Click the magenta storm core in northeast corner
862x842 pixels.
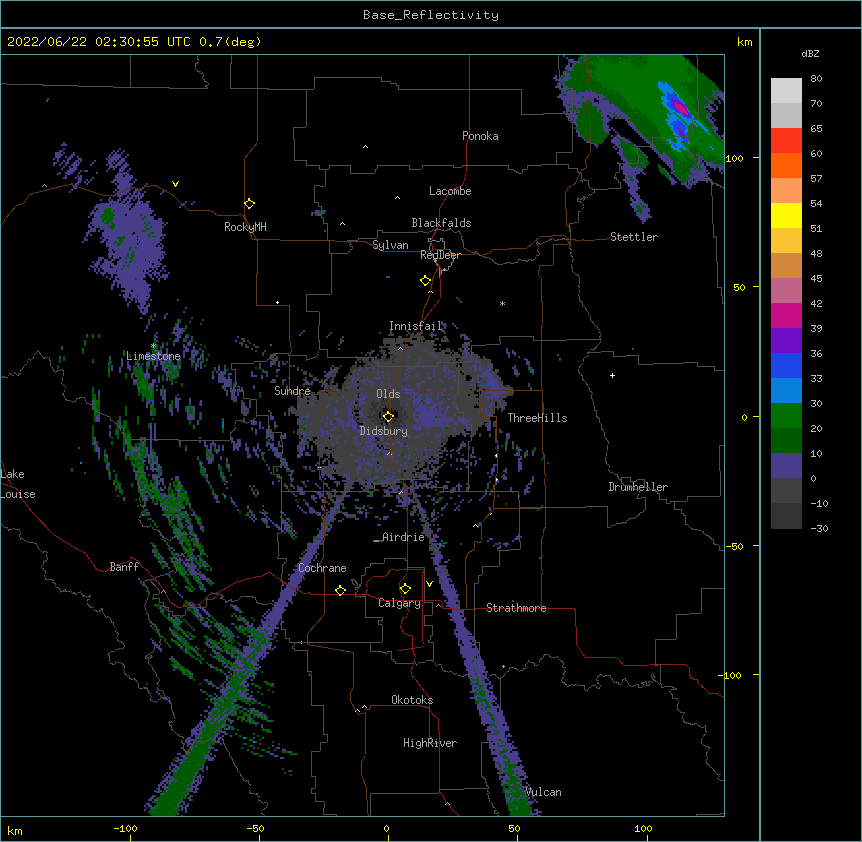pos(681,107)
